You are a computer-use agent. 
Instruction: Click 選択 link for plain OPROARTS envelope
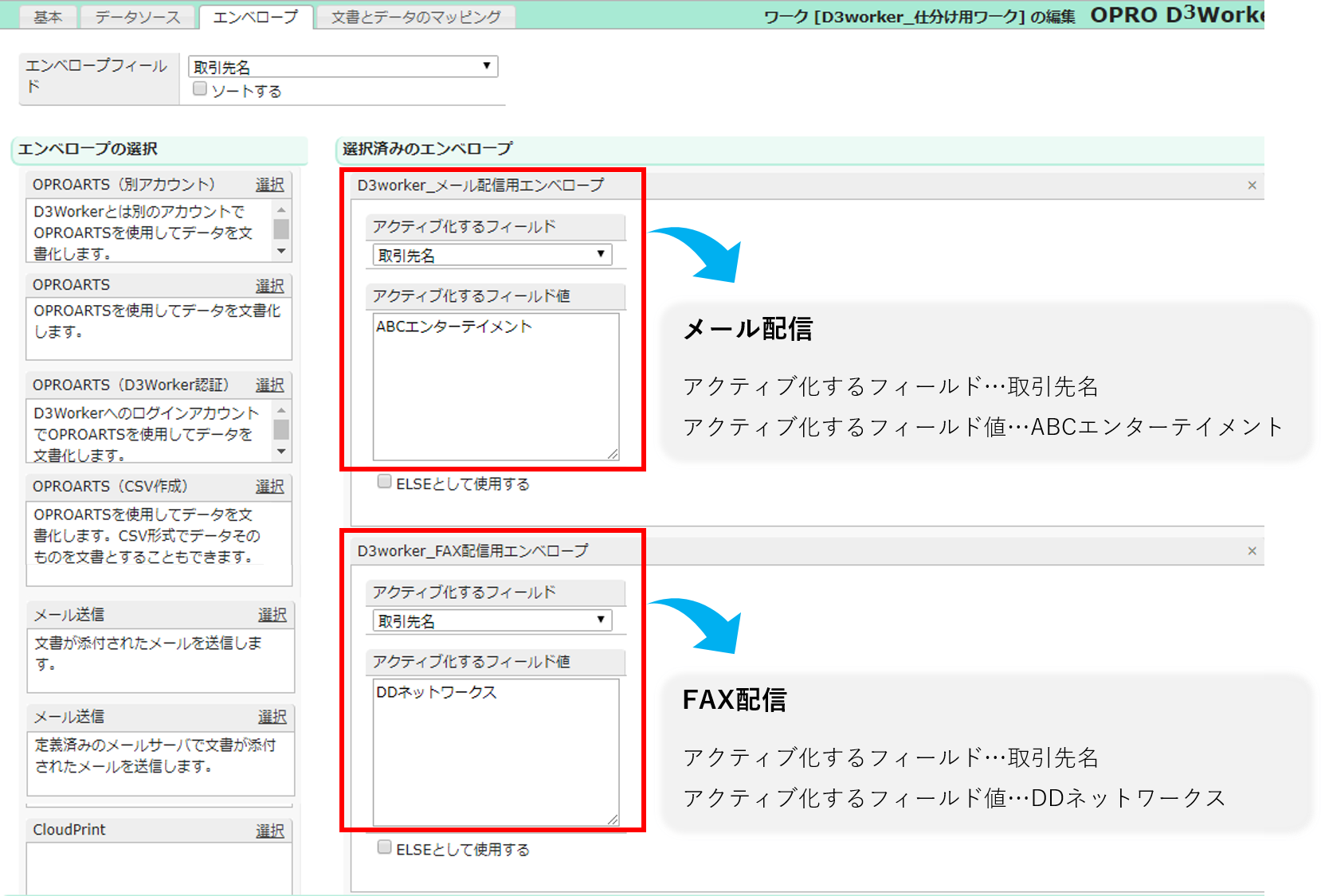point(269,285)
